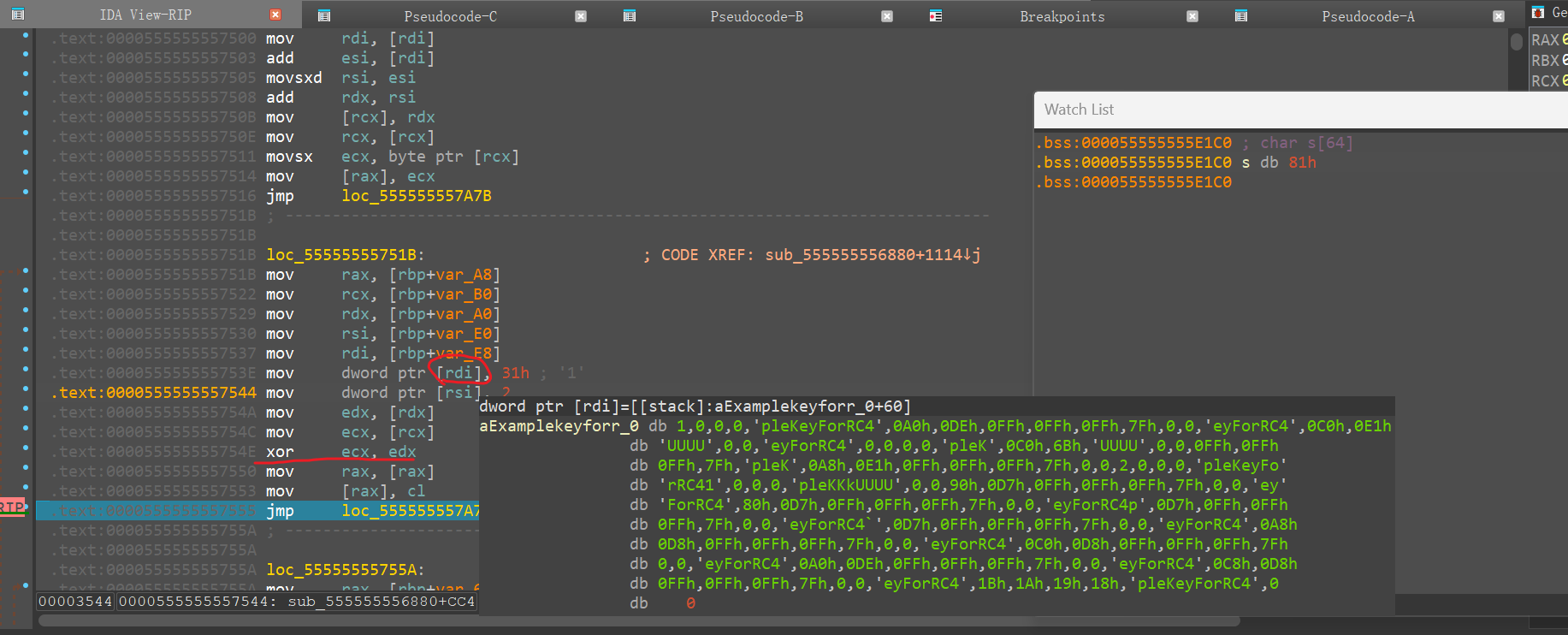Select mov edx, [rdx] at address 754A
The image size is (1568, 635).
coord(350,412)
